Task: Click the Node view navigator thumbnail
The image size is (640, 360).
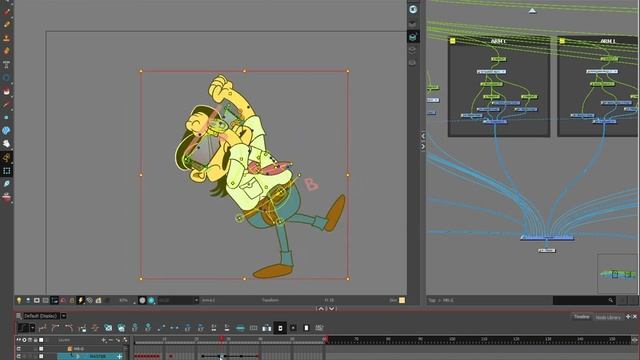Action: click(617, 273)
